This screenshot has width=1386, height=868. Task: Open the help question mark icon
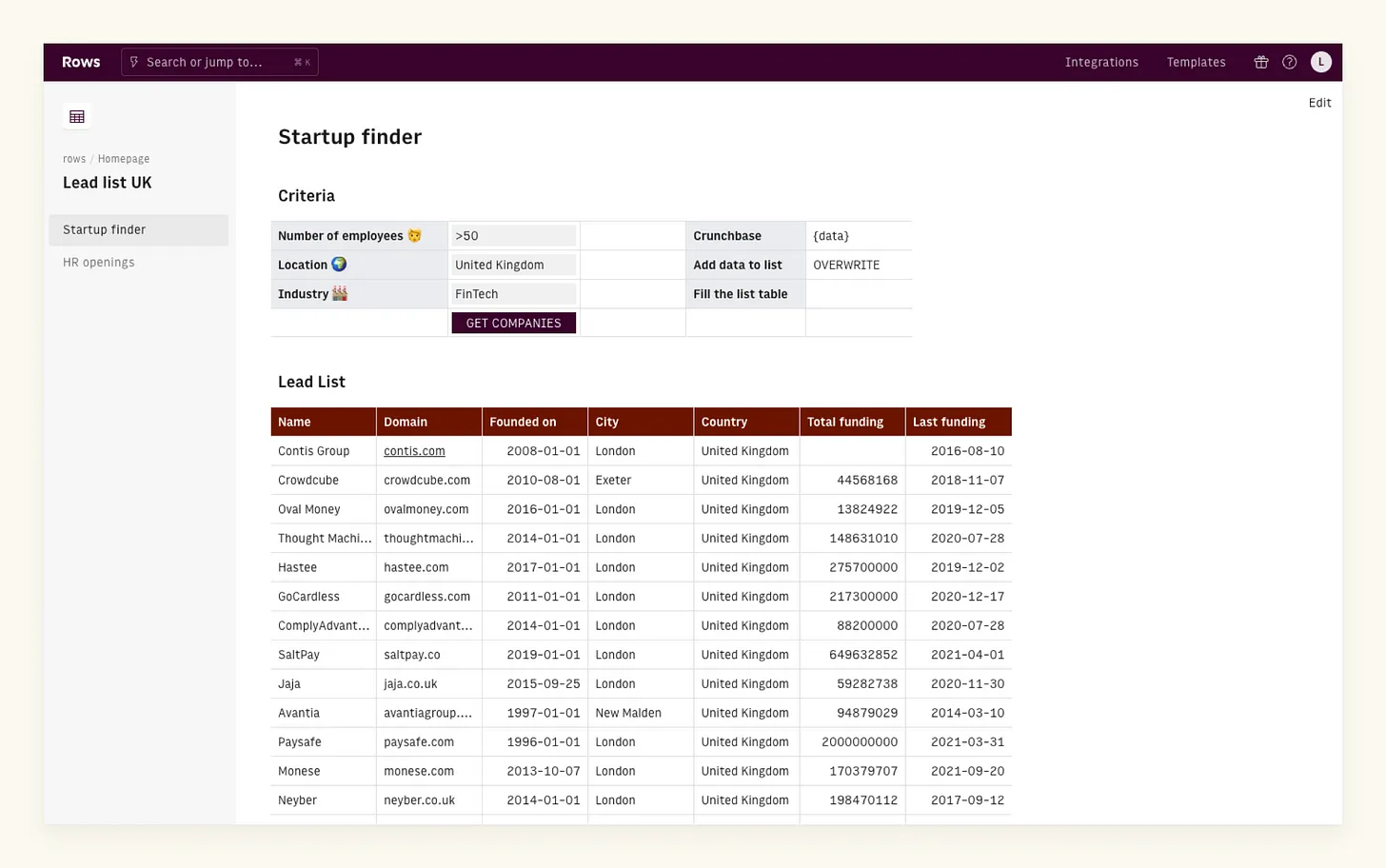coord(1290,62)
